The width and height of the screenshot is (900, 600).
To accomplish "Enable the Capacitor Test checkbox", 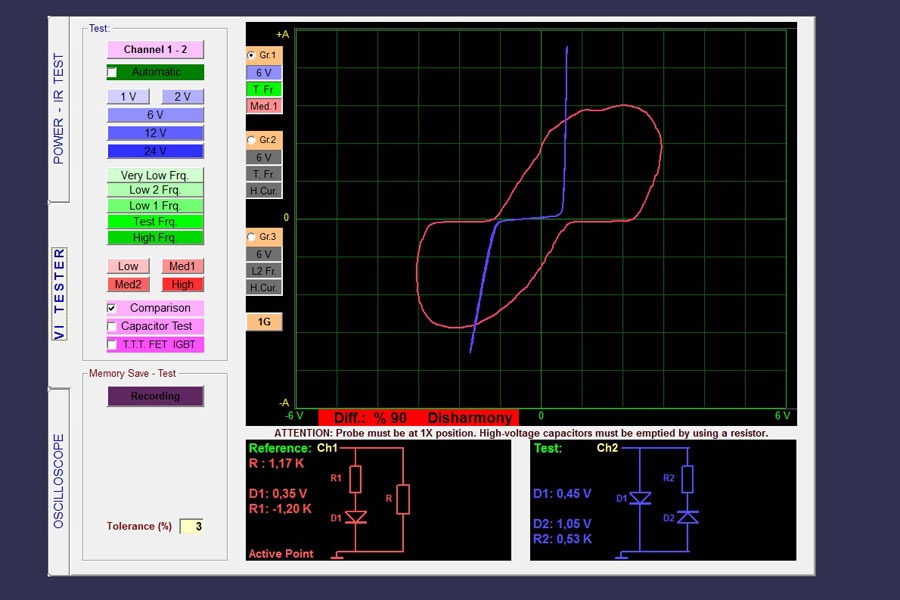I will [112, 327].
